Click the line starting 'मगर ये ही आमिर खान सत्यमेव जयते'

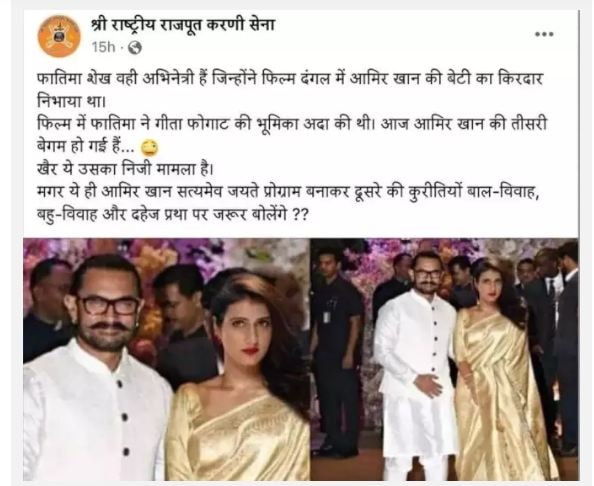[x=288, y=192]
